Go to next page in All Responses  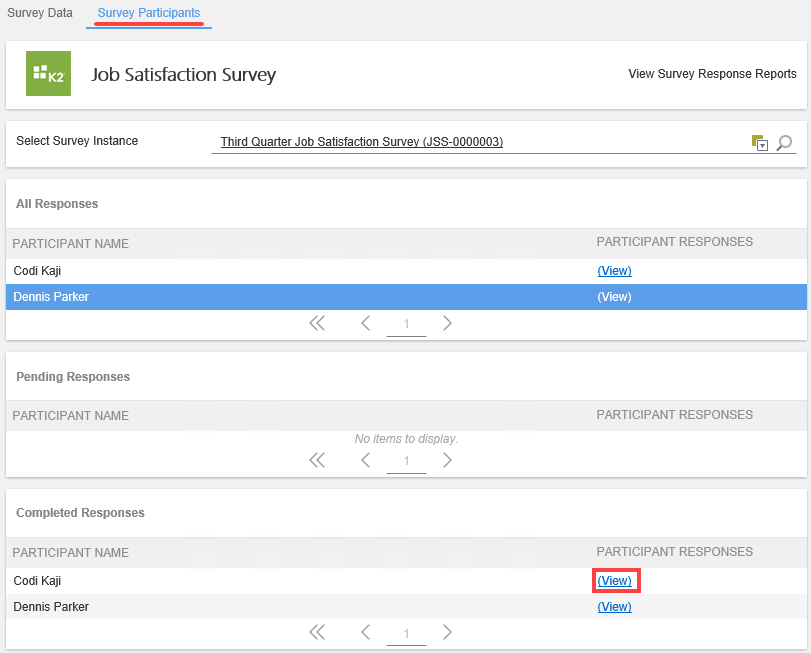tap(447, 323)
